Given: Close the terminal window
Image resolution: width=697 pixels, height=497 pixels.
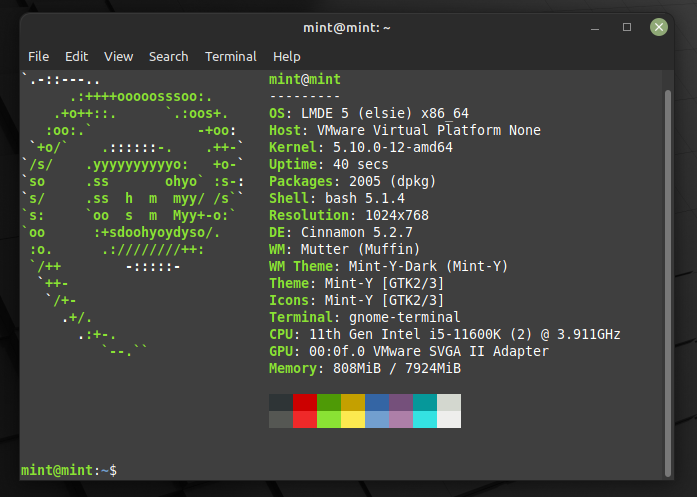Looking at the screenshot, I should (x=658, y=27).
